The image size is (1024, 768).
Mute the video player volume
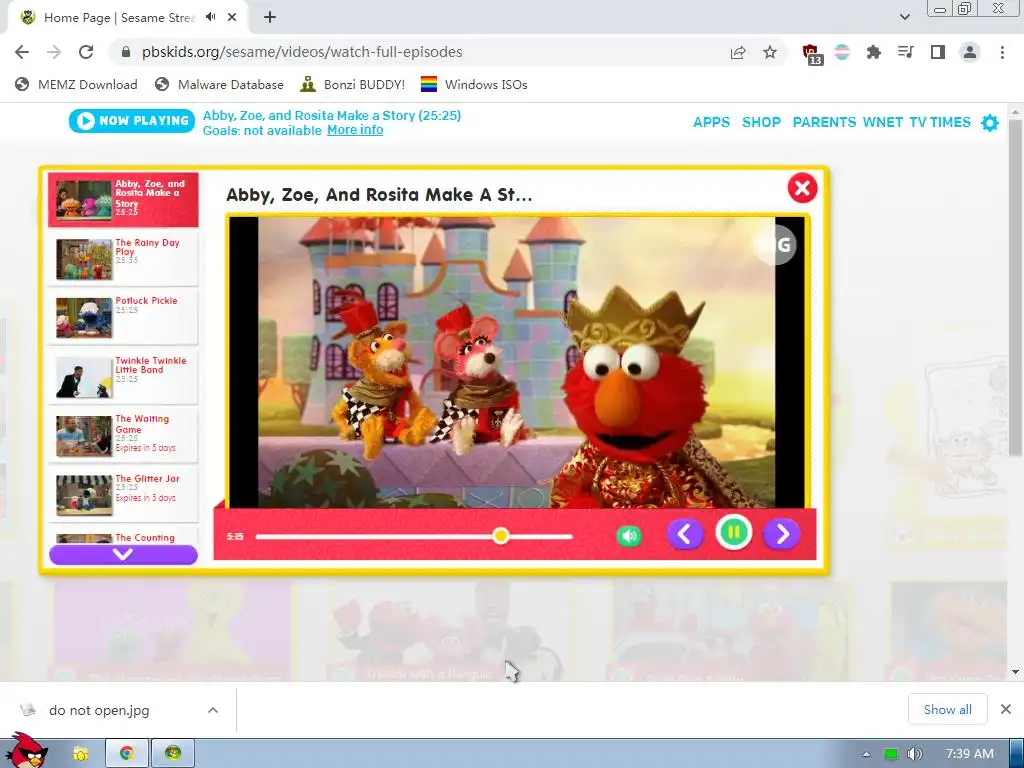(629, 536)
